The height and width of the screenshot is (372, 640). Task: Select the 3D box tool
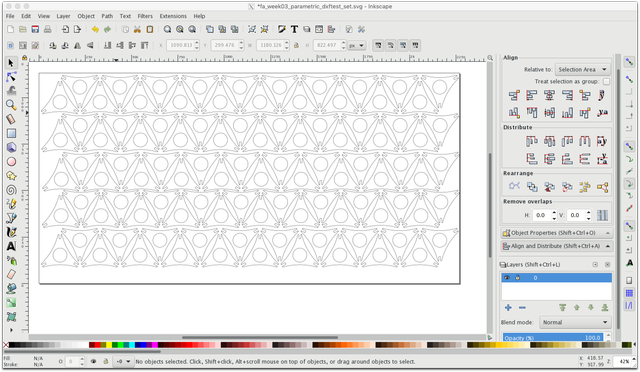[11, 147]
